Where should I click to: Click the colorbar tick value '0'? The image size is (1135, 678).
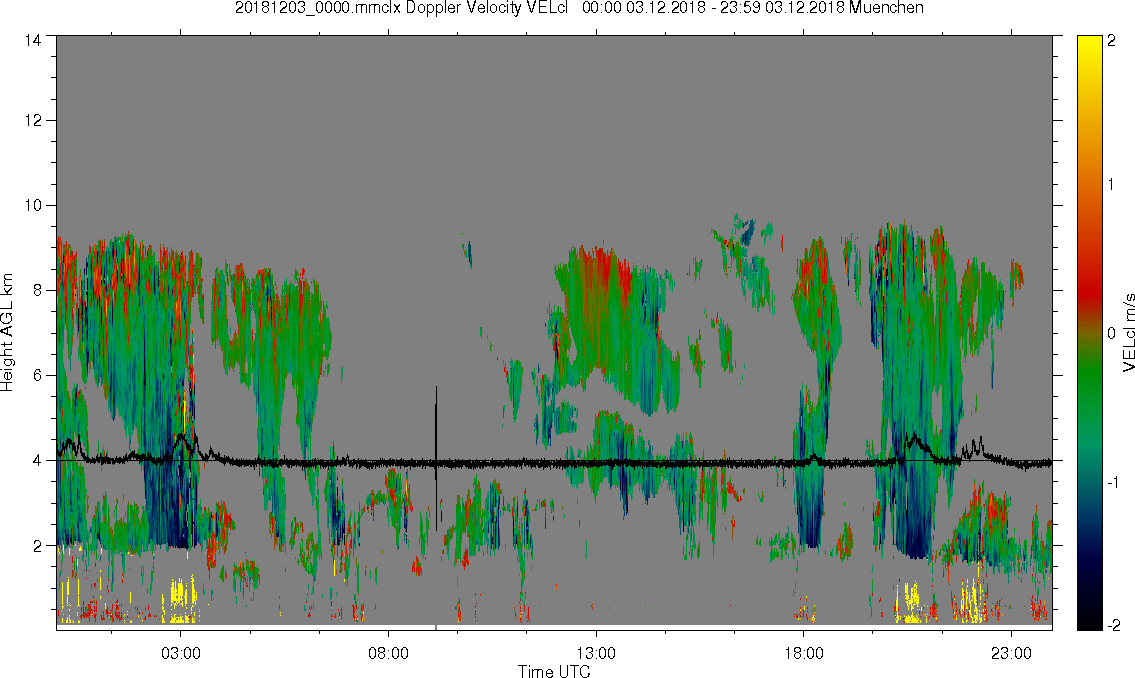(1111, 334)
